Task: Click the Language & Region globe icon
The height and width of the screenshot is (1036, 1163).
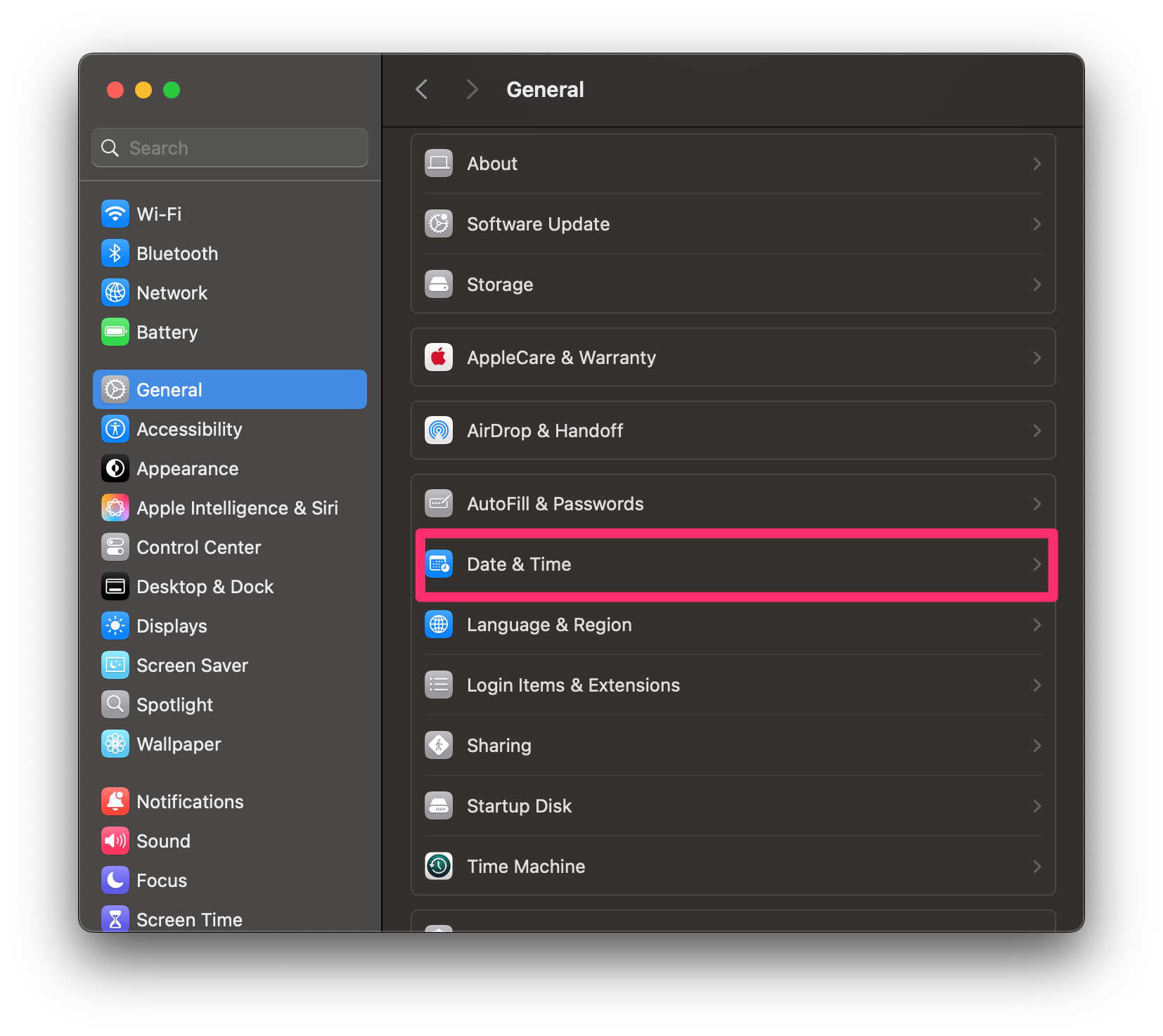Action: [x=439, y=624]
